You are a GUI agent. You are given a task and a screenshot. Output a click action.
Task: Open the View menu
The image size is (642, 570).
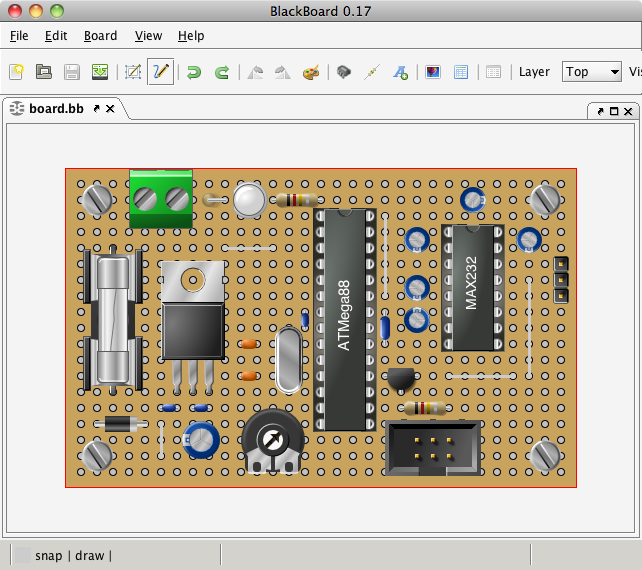pos(148,36)
